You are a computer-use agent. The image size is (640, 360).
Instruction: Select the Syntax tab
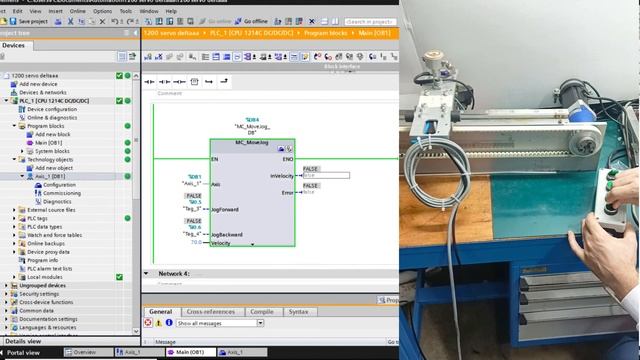[x=298, y=312]
